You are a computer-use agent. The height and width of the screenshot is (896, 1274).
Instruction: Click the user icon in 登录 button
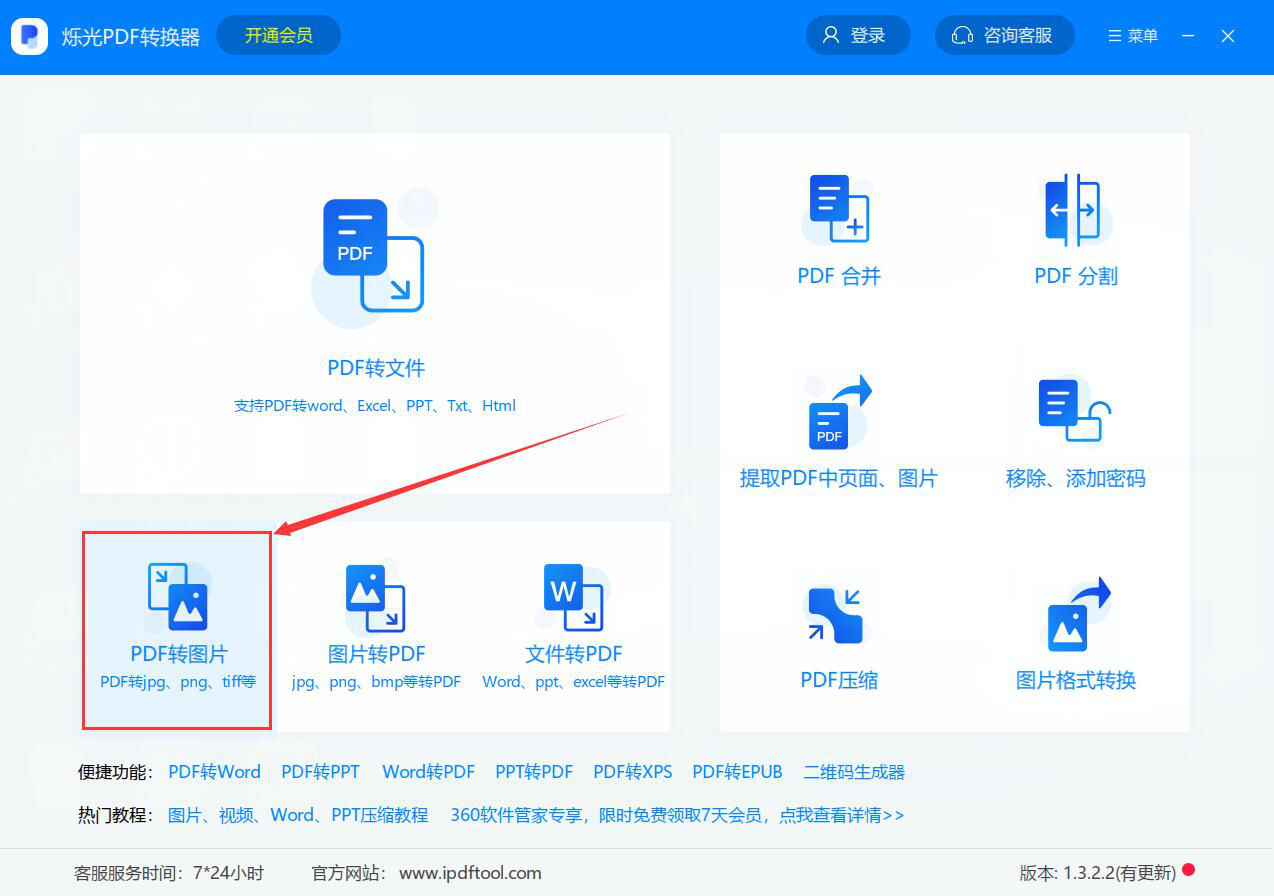tap(831, 35)
